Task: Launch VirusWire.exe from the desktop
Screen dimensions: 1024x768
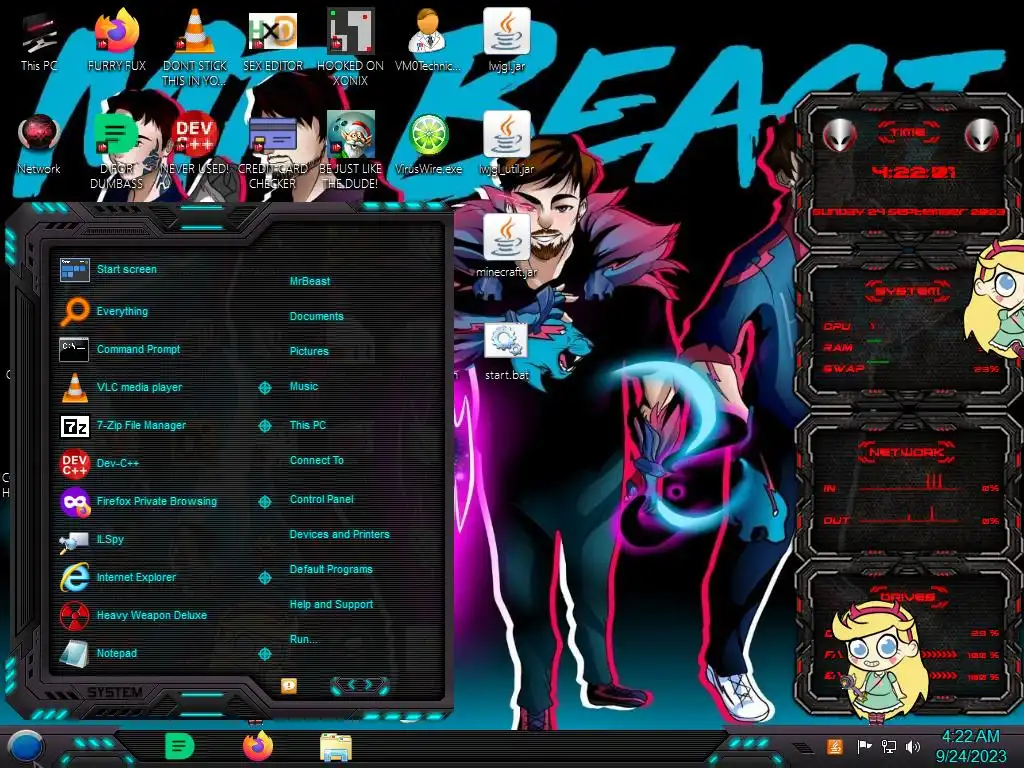Action: 428,145
